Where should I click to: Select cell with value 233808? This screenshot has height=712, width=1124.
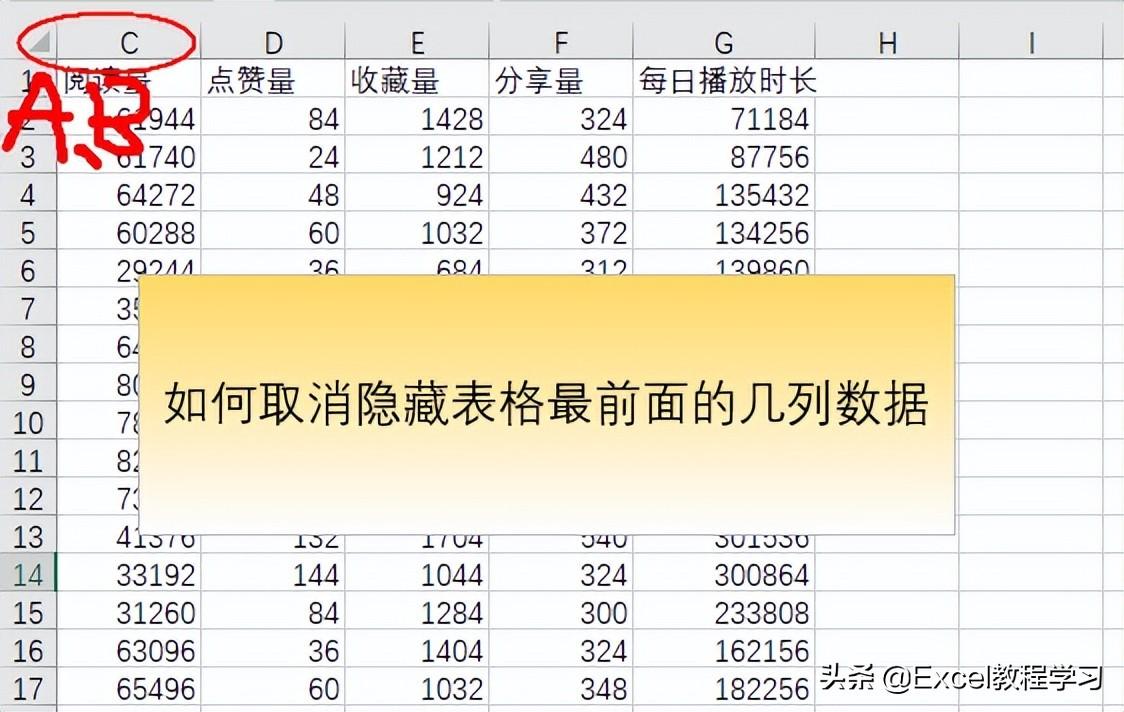[x=724, y=612]
